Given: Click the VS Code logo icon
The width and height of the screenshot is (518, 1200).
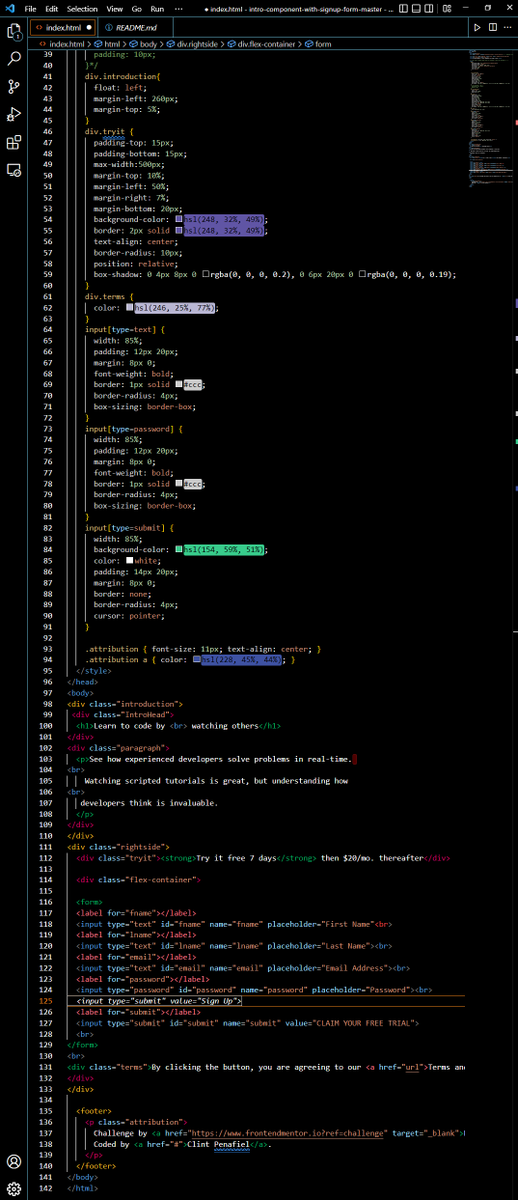Looking at the screenshot, I should 11,8.
